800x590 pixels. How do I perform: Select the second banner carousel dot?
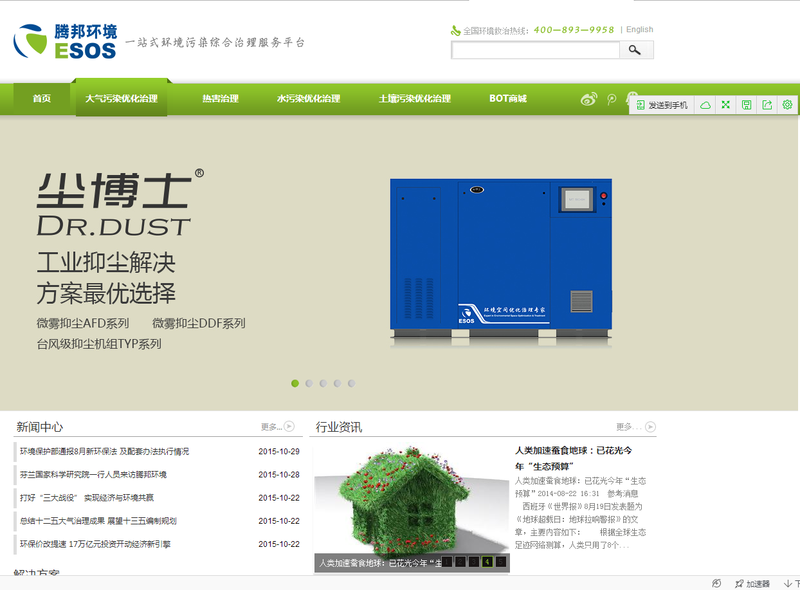(309, 383)
